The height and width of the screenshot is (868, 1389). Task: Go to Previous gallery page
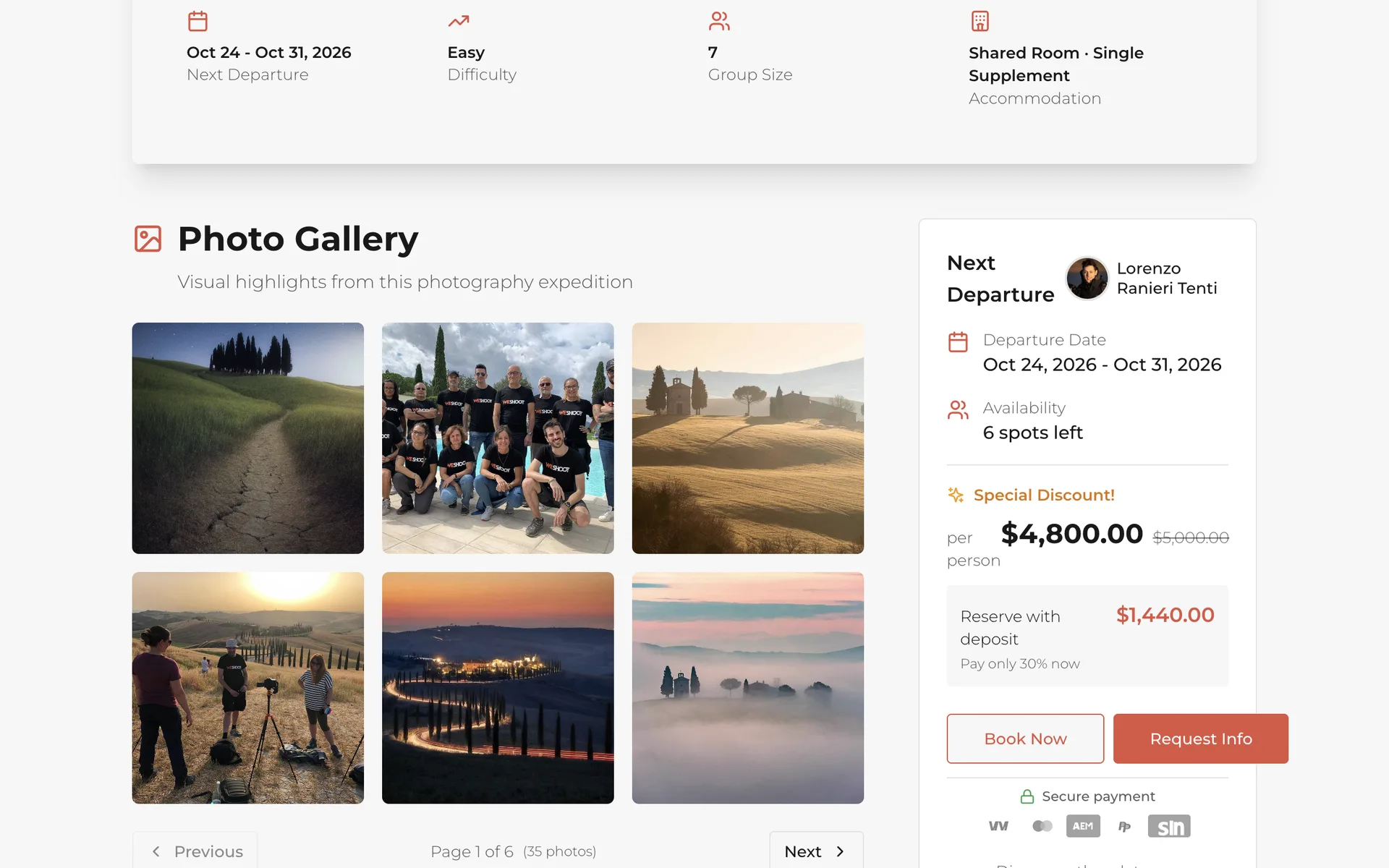click(x=195, y=851)
